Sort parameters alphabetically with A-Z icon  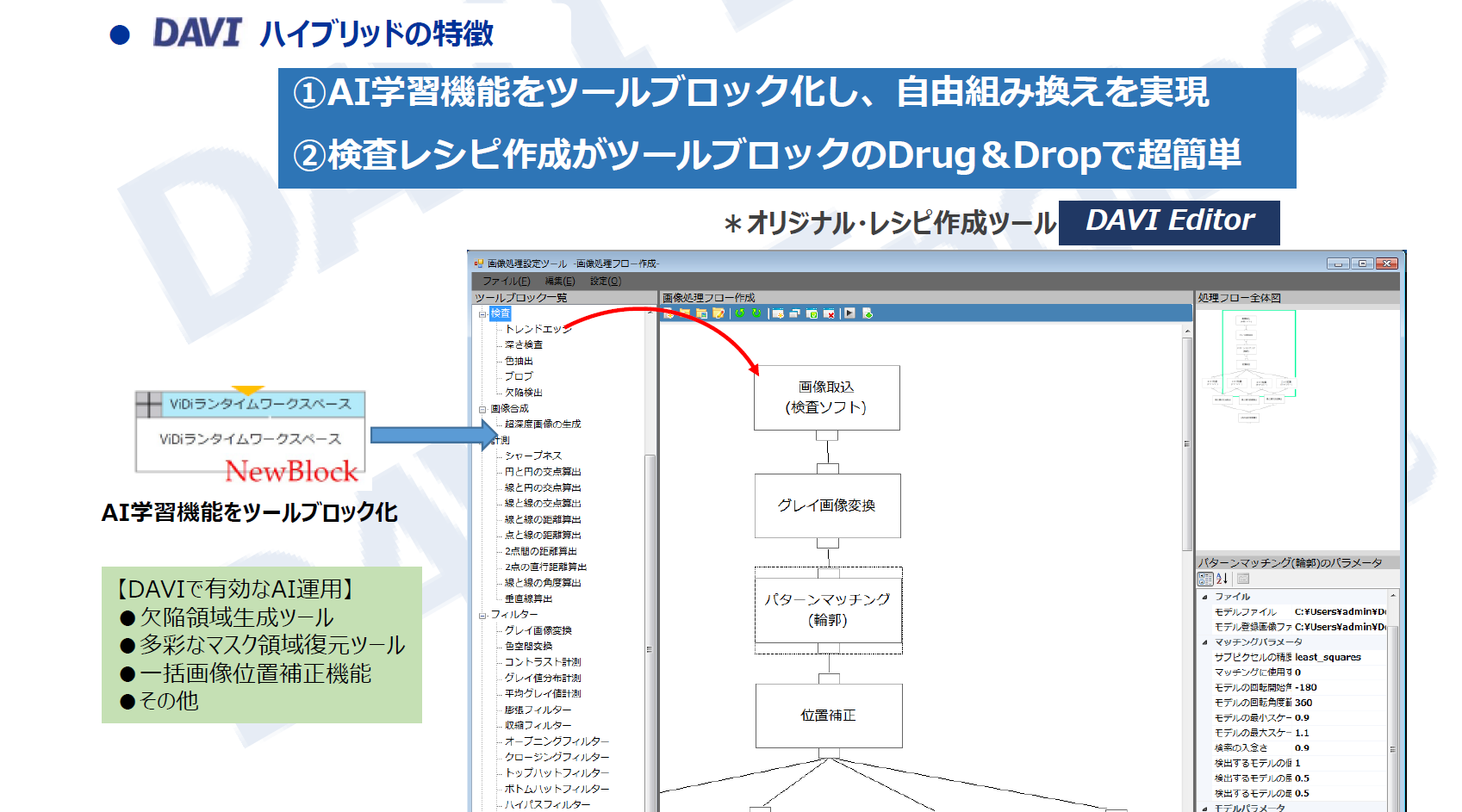1222,579
